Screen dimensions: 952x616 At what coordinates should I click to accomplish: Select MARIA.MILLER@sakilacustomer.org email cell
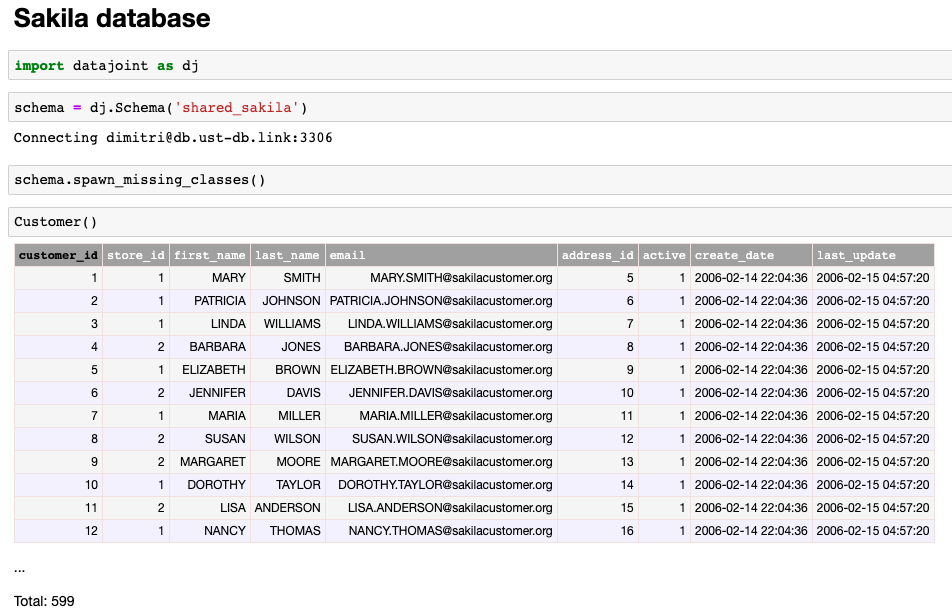(x=441, y=416)
